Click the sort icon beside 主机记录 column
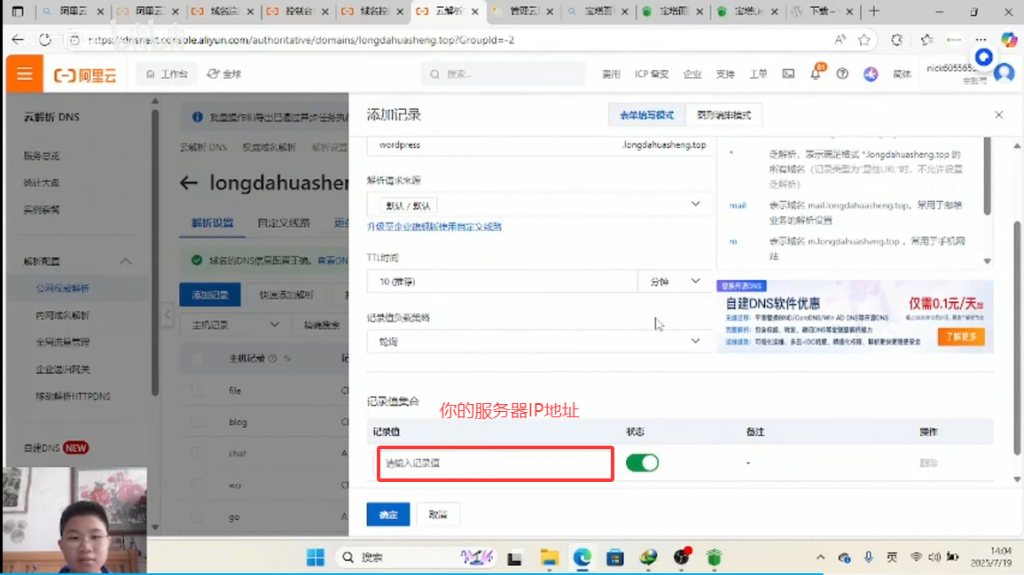Image resolution: width=1024 pixels, height=575 pixels. click(x=287, y=358)
